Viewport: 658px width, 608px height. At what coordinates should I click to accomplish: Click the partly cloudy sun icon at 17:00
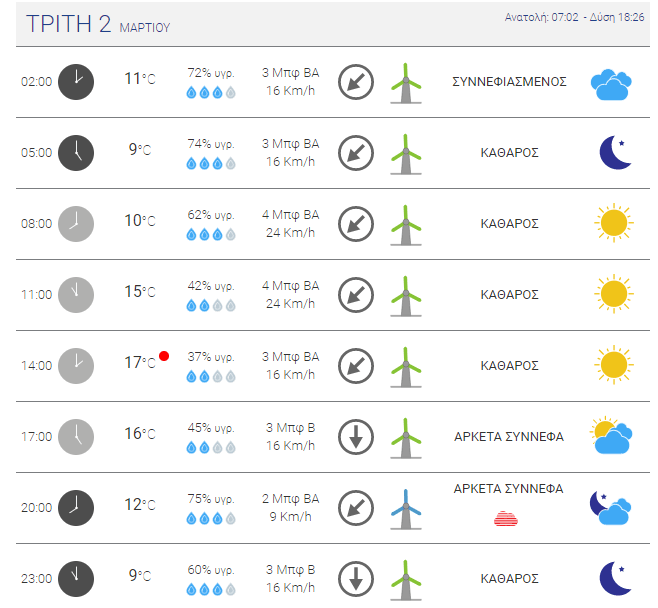click(x=611, y=436)
